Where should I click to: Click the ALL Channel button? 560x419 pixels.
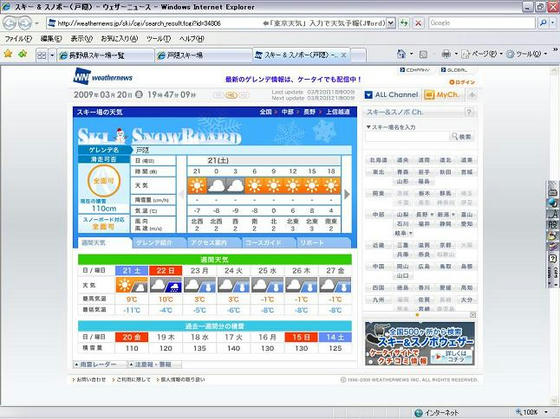(x=392, y=95)
